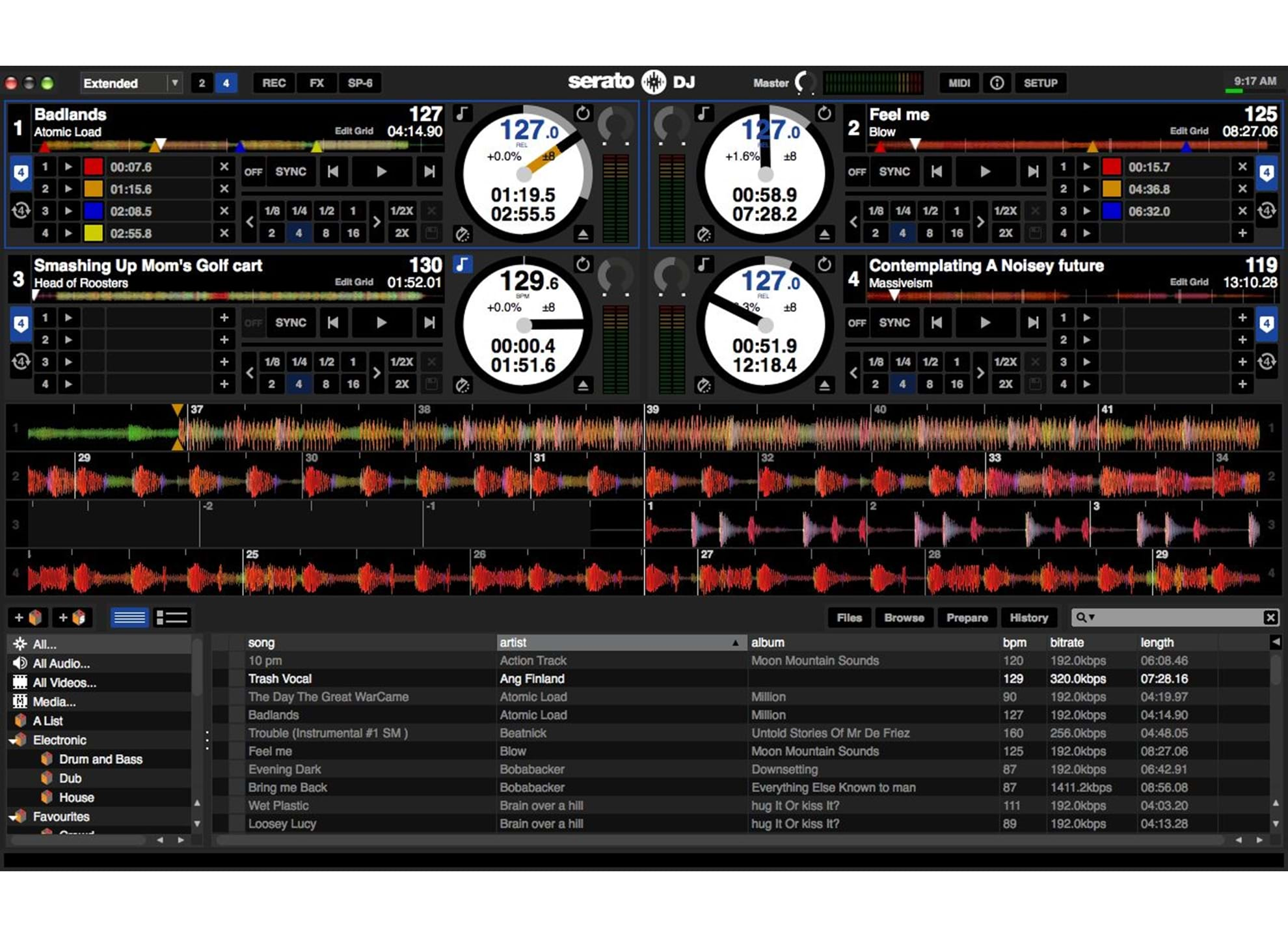Viewport: 1288px width, 937px height.
Task: Skip to next track on deck 1
Action: tap(429, 172)
